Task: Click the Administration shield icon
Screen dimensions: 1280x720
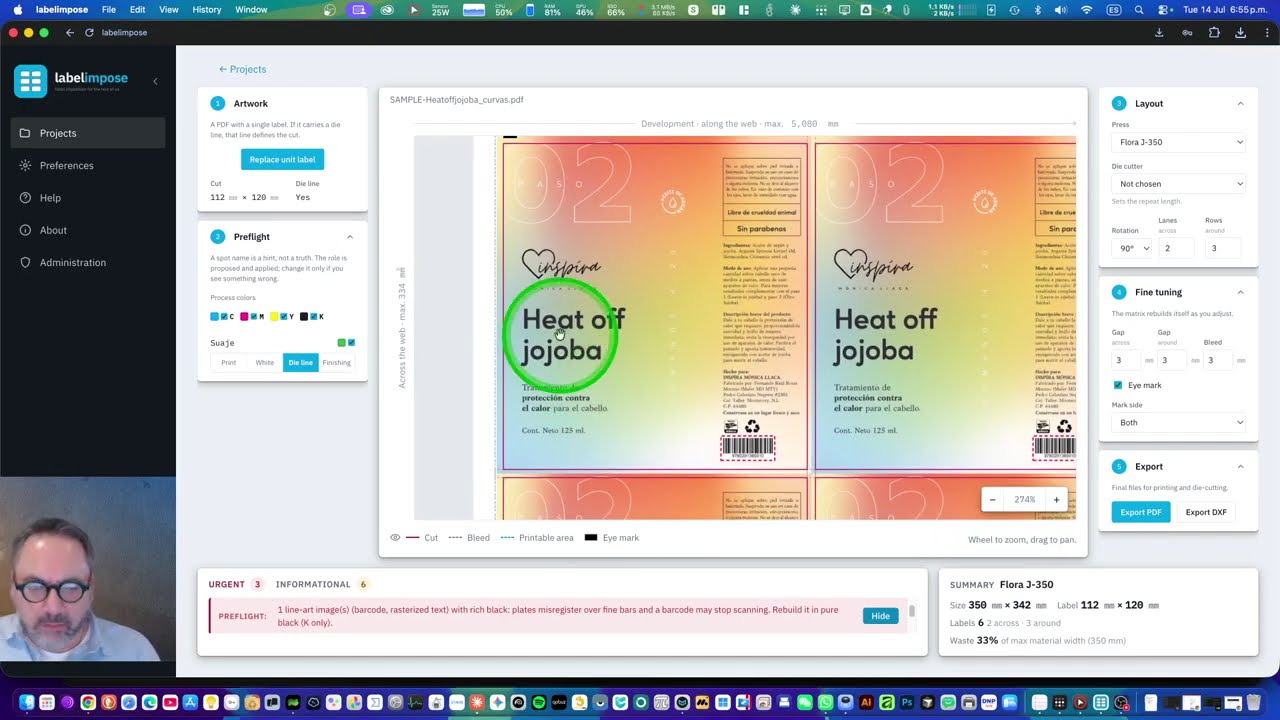Action: (x=25, y=262)
